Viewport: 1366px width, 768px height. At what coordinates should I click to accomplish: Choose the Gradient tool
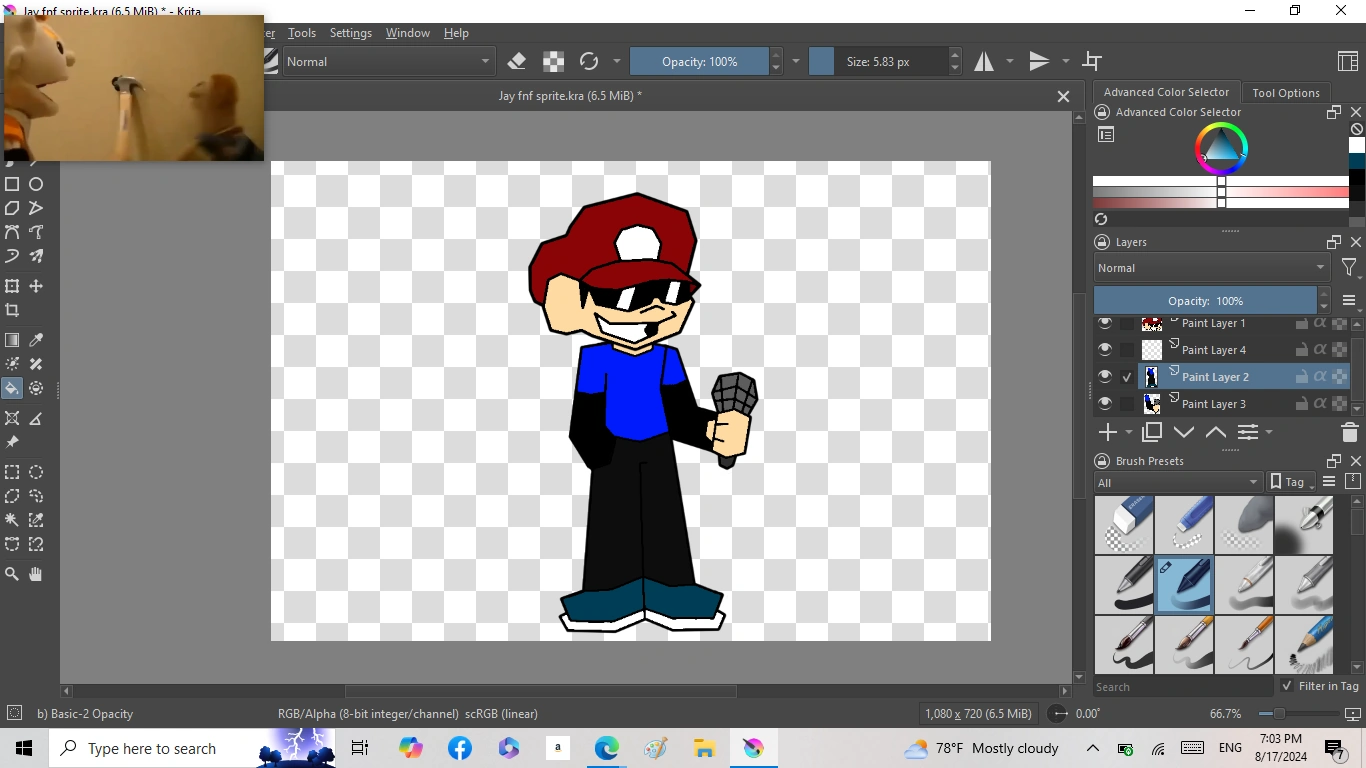pyautogui.click(x=12, y=340)
